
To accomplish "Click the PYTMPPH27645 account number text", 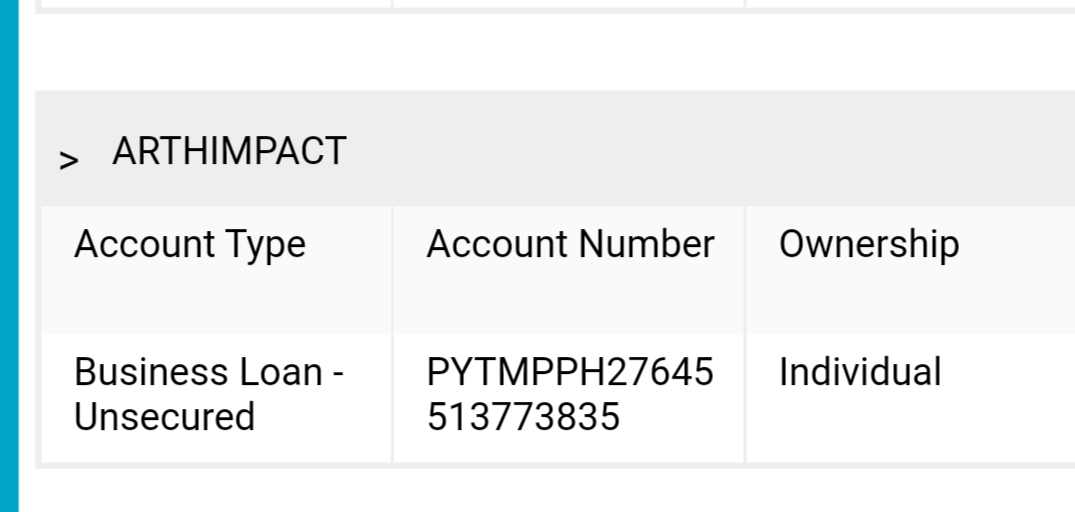I will tap(570, 373).
